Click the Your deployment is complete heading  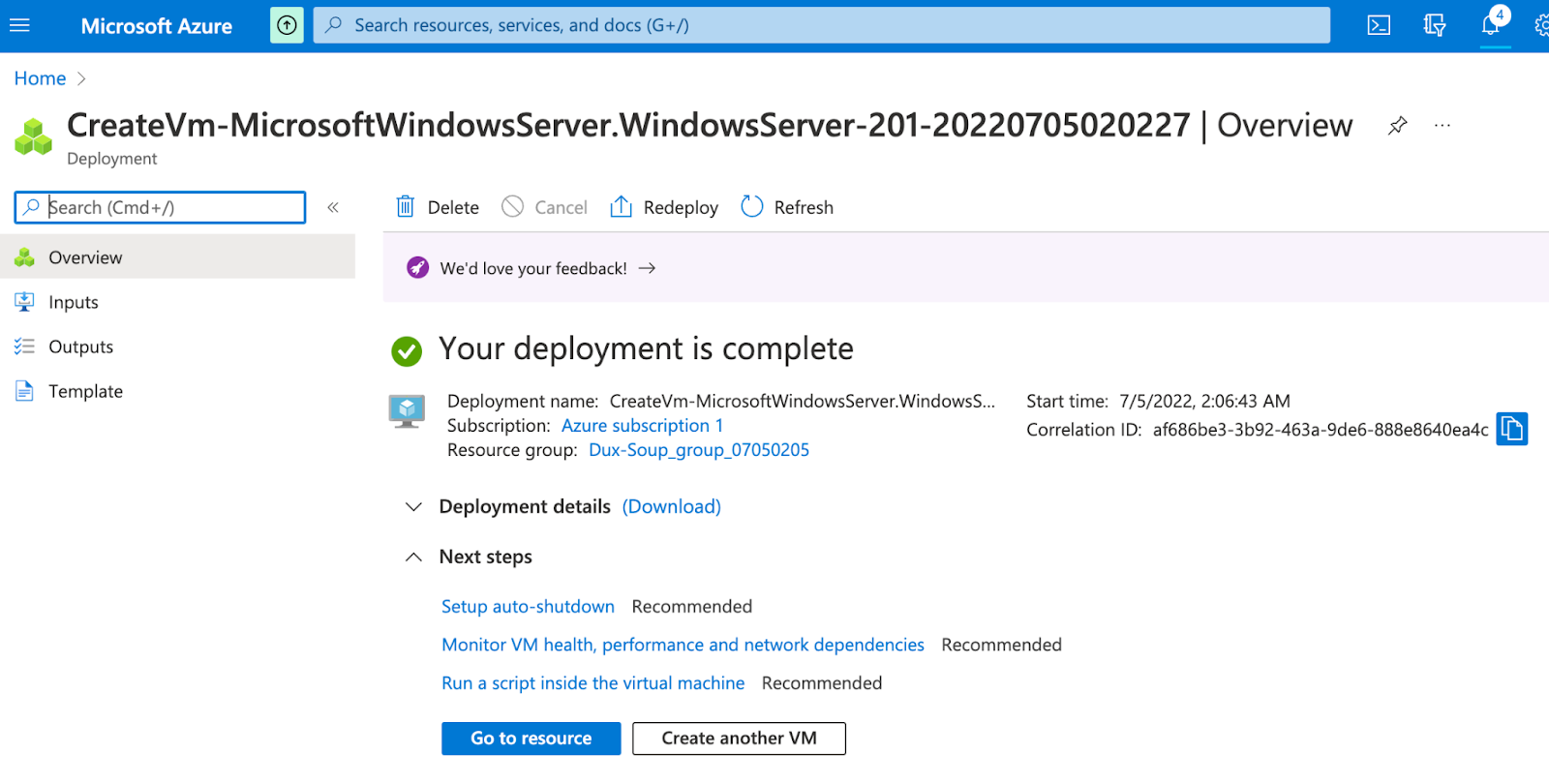point(646,348)
